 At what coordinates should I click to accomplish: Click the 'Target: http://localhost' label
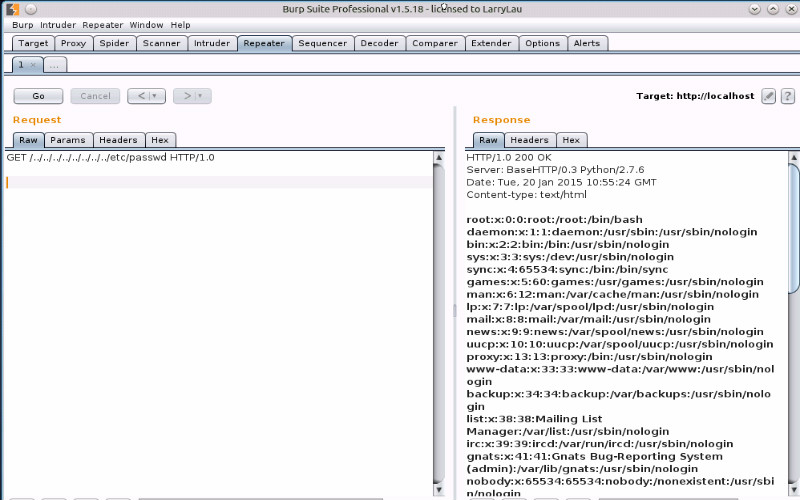[x=695, y=96]
